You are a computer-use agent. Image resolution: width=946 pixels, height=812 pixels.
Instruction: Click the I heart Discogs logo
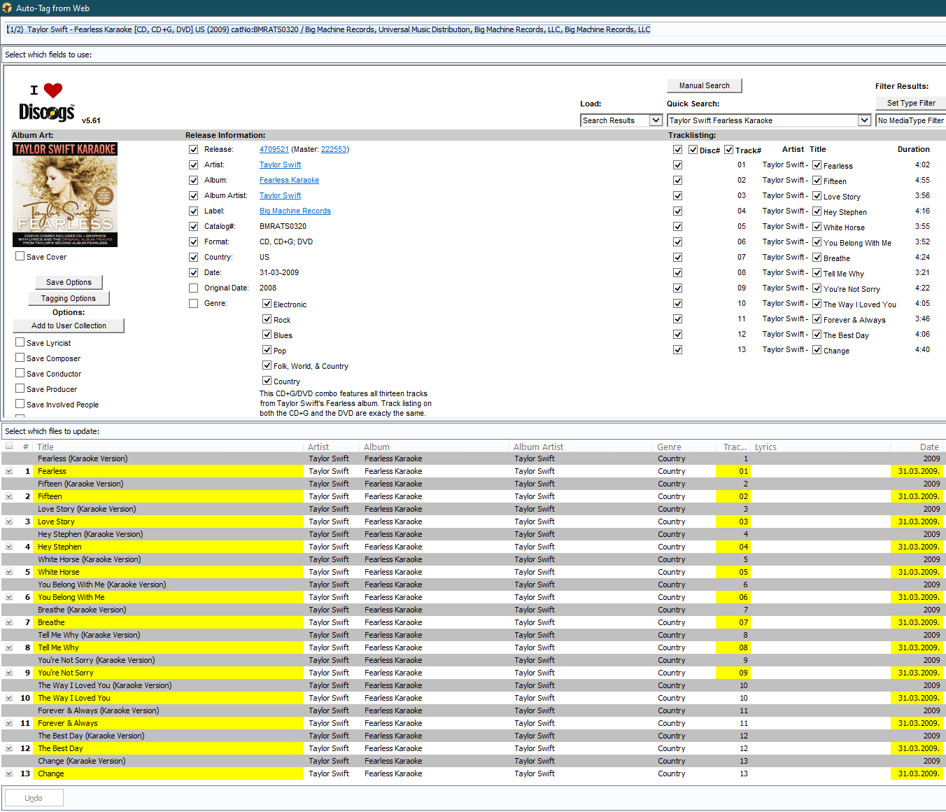(45, 102)
